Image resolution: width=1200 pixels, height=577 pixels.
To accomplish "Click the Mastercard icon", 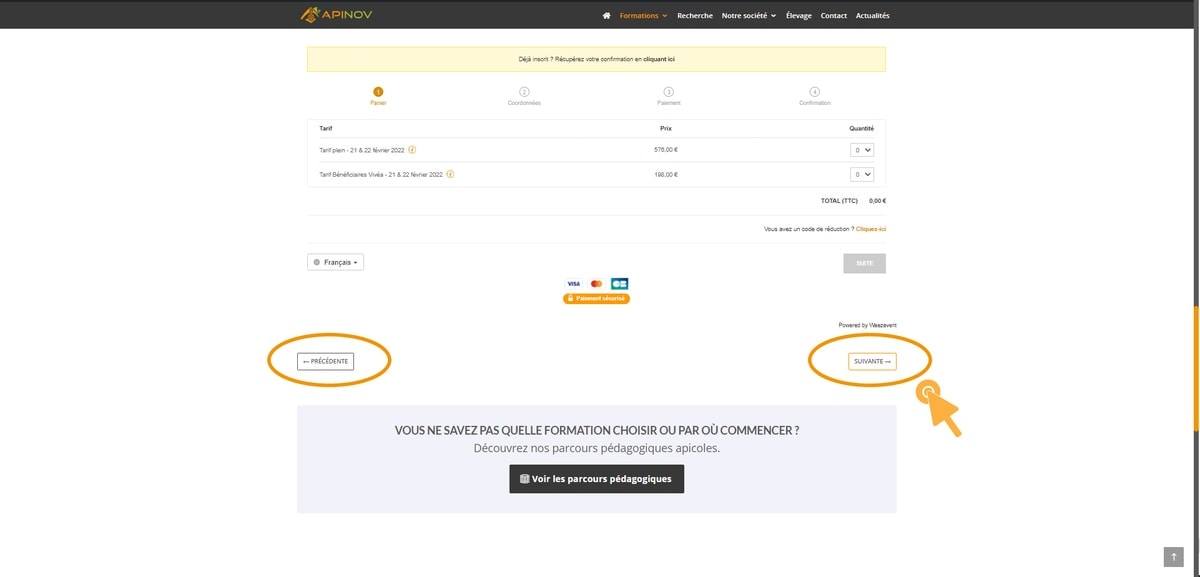I will coord(597,284).
